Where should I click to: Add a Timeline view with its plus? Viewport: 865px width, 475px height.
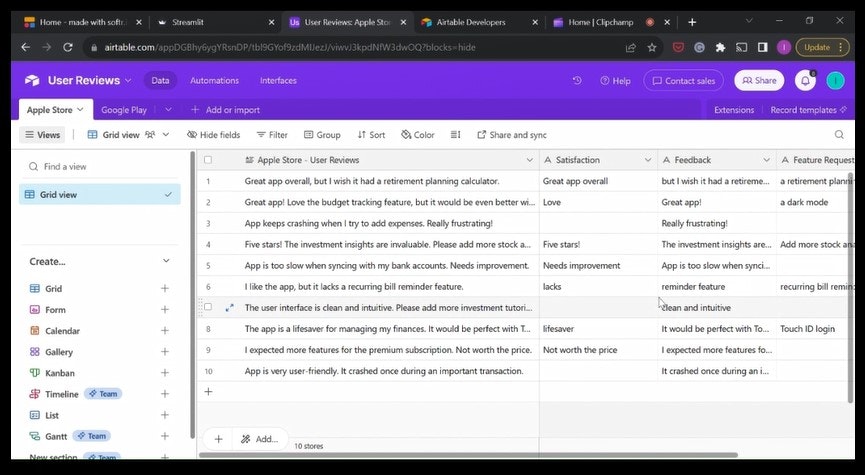(164, 394)
